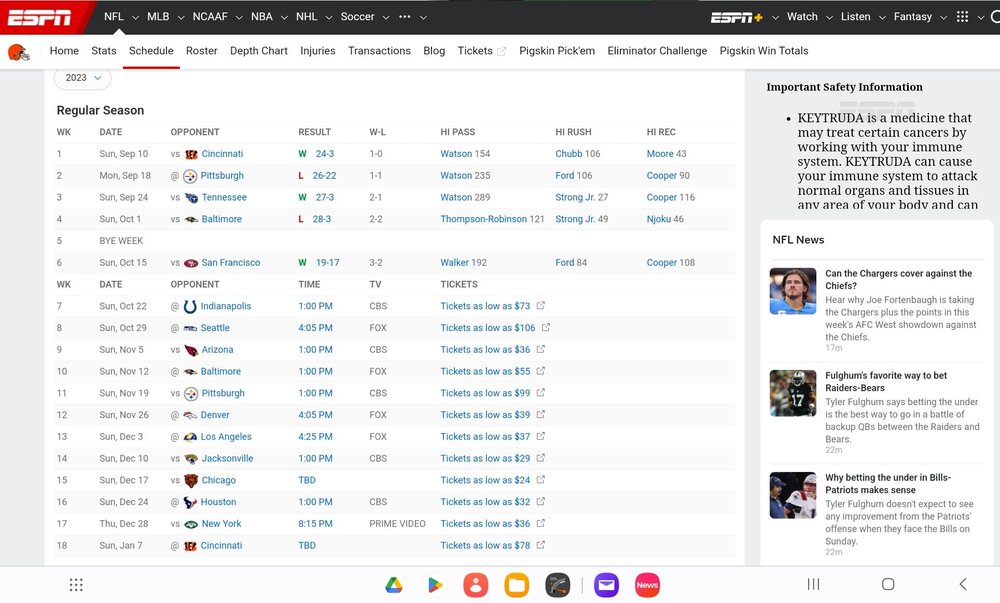Click the San Francisco 49ers team logo
The image size is (1000, 603).
pyautogui.click(x=191, y=263)
